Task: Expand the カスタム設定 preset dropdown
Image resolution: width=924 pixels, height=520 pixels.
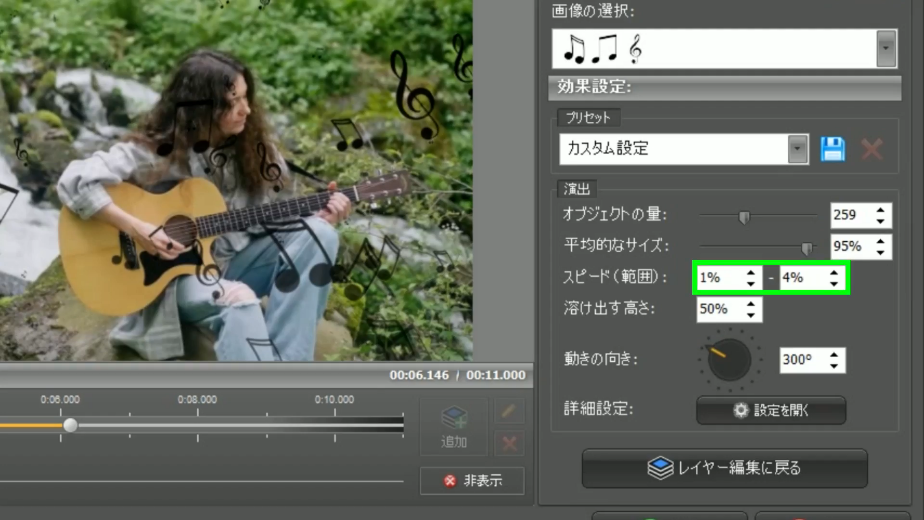Action: pyautogui.click(x=797, y=149)
